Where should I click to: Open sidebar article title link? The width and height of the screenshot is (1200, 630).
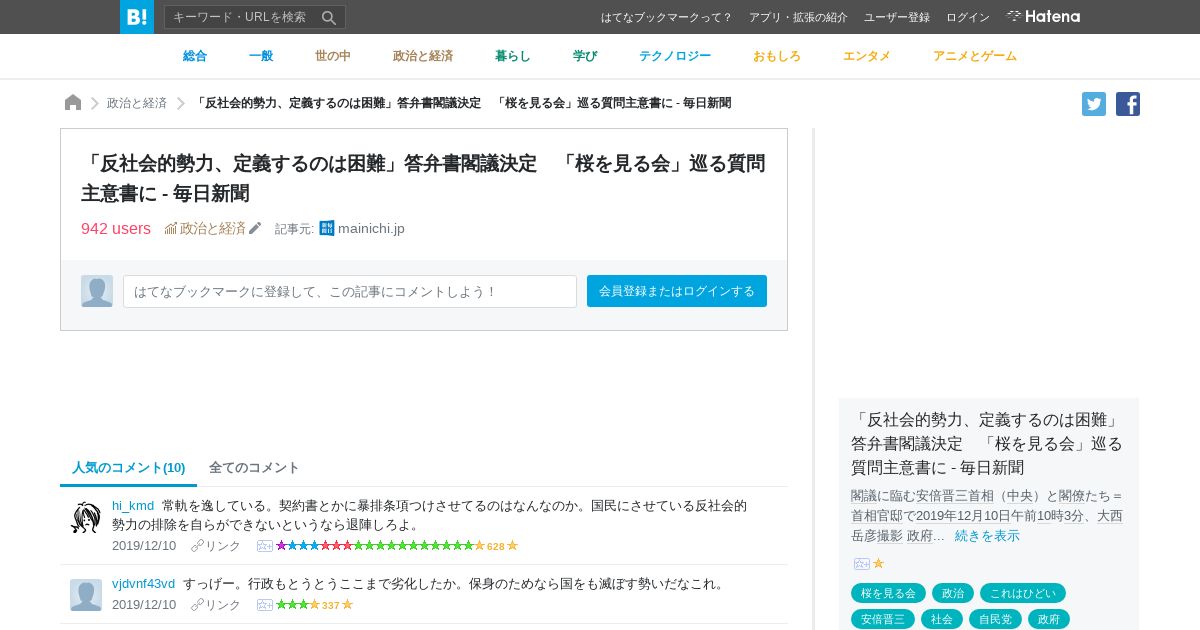click(x=988, y=443)
